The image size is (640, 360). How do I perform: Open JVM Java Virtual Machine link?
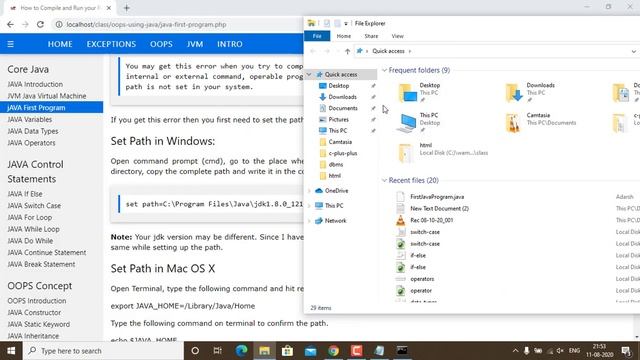47,96
